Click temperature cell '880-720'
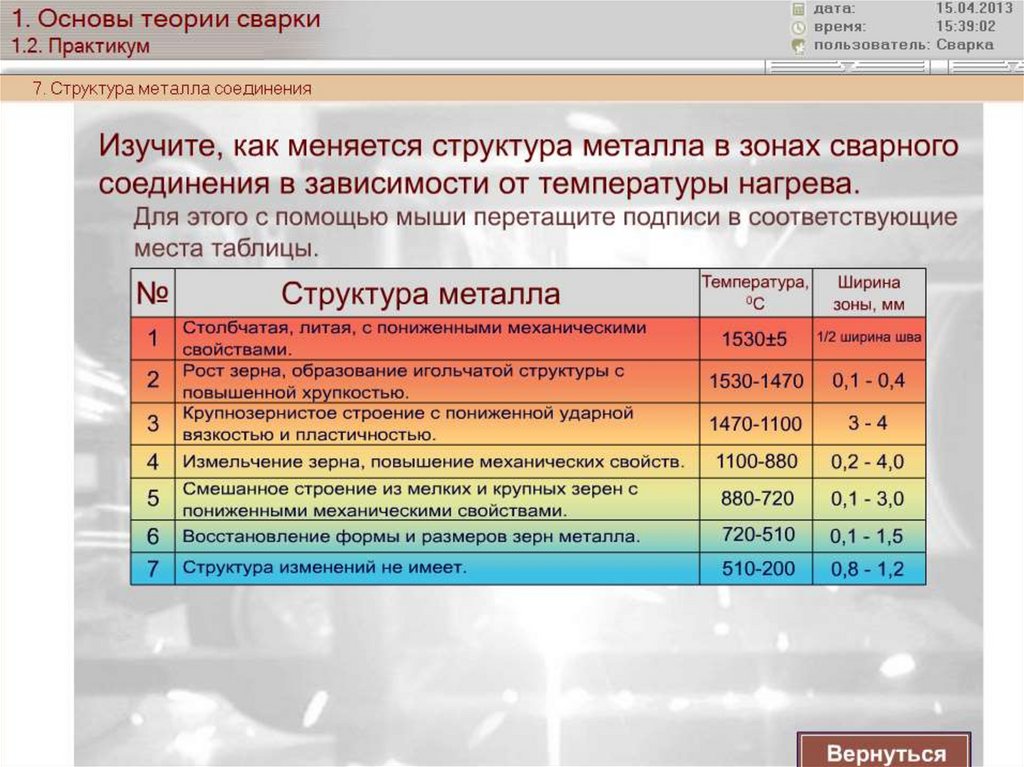The height and width of the screenshot is (767, 1024). coord(756,498)
